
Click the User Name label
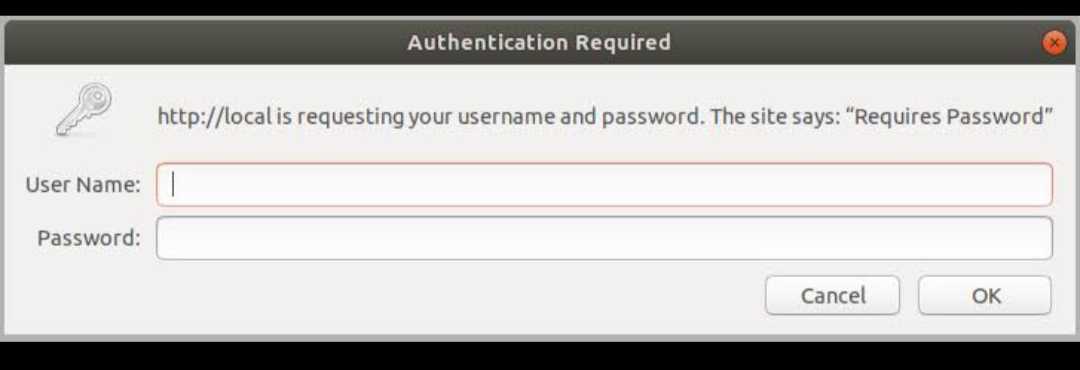(x=83, y=185)
